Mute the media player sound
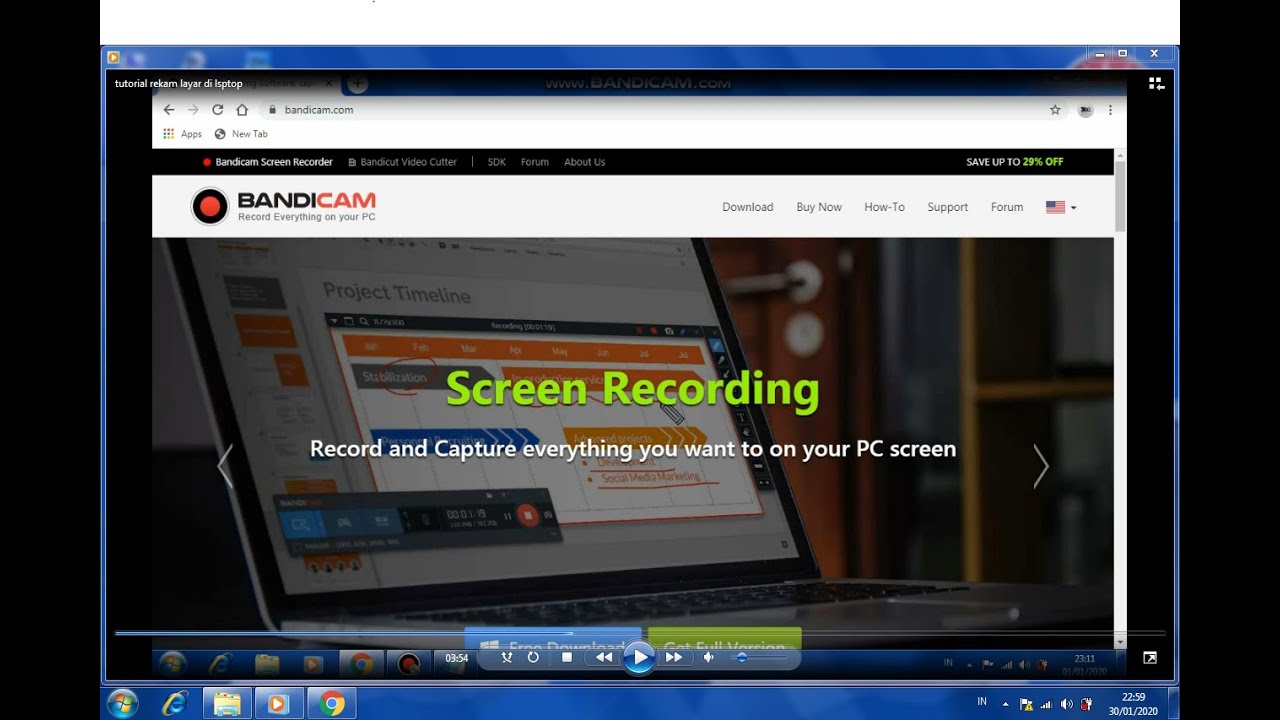Image resolution: width=1280 pixels, height=720 pixels. point(709,657)
